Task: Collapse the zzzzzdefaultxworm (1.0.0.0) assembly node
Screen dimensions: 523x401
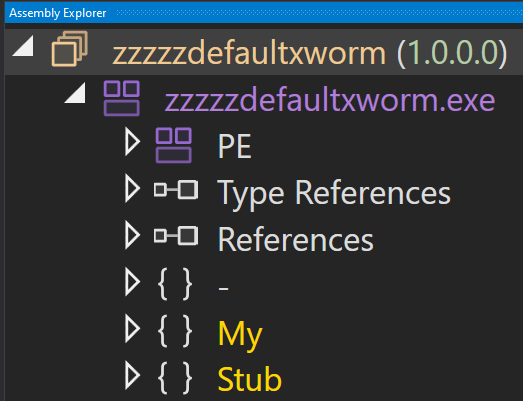Action: point(23,46)
